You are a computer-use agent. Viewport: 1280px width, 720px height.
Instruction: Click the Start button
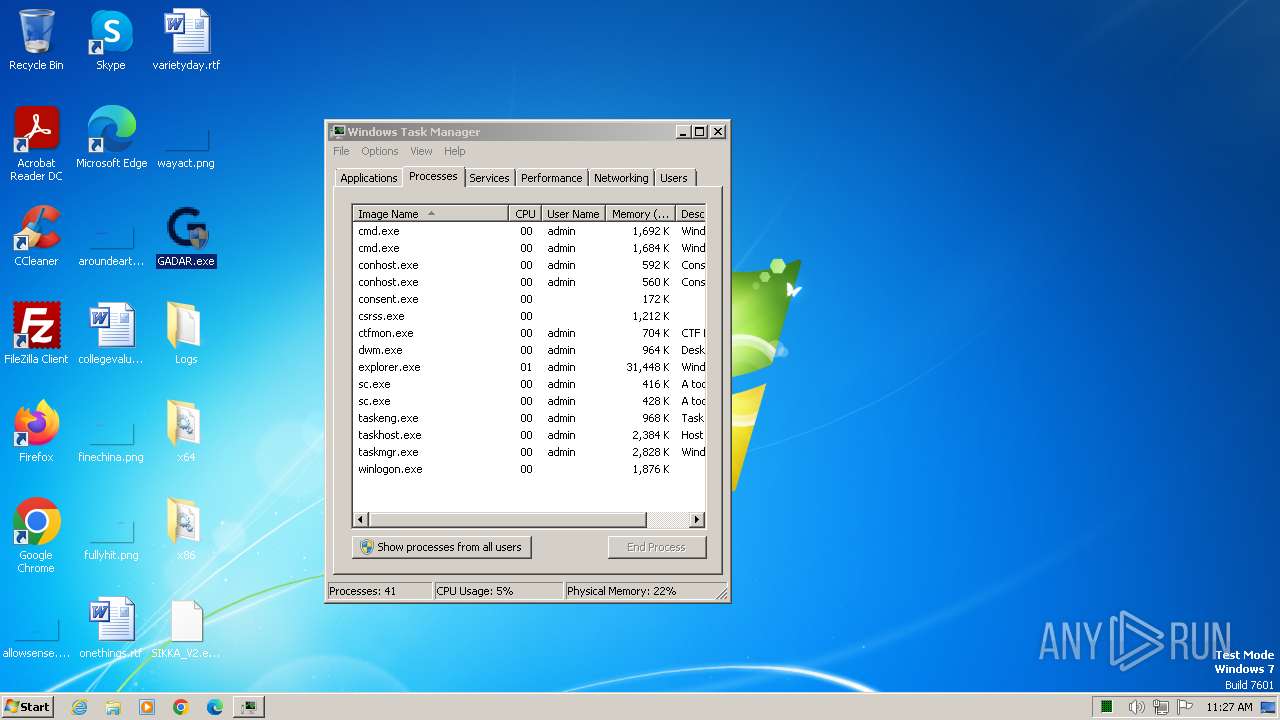27,707
